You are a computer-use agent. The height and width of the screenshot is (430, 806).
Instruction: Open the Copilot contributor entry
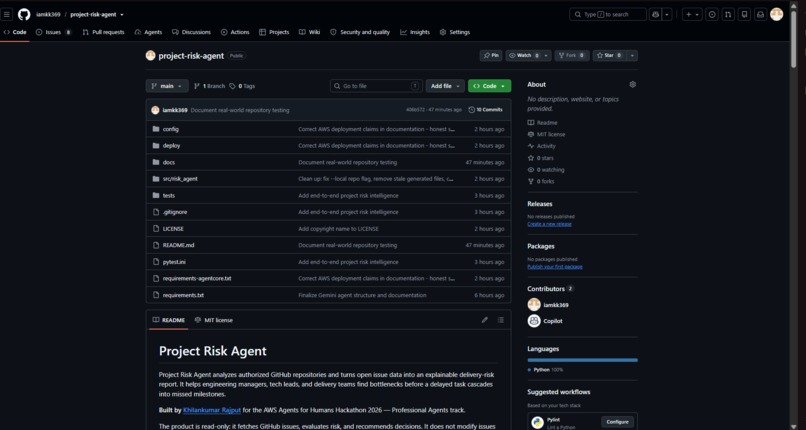pyautogui.click(x=545, y=321)
